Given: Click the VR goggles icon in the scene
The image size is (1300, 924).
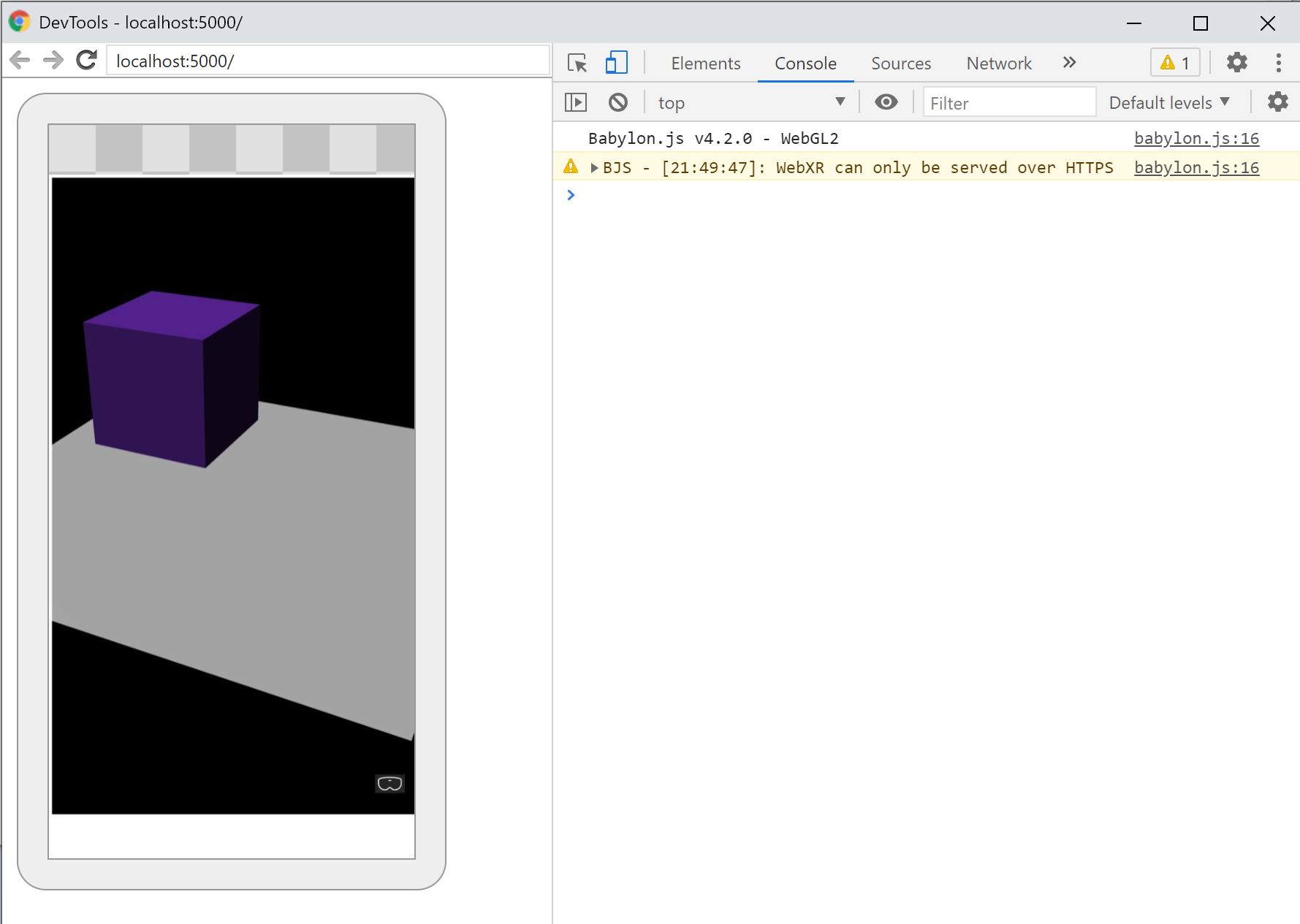Looking at the screenshot, I should tap(389, 782).
